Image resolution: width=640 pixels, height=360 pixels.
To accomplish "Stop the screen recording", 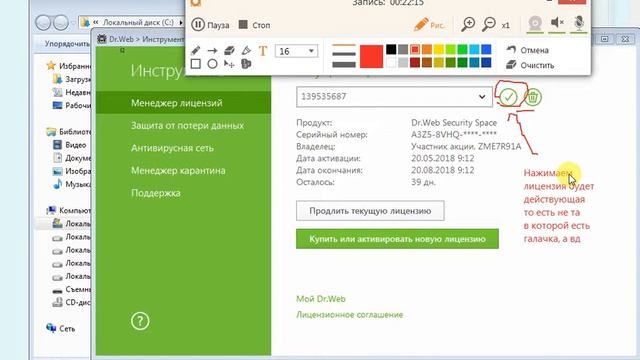I will point(254,25).
